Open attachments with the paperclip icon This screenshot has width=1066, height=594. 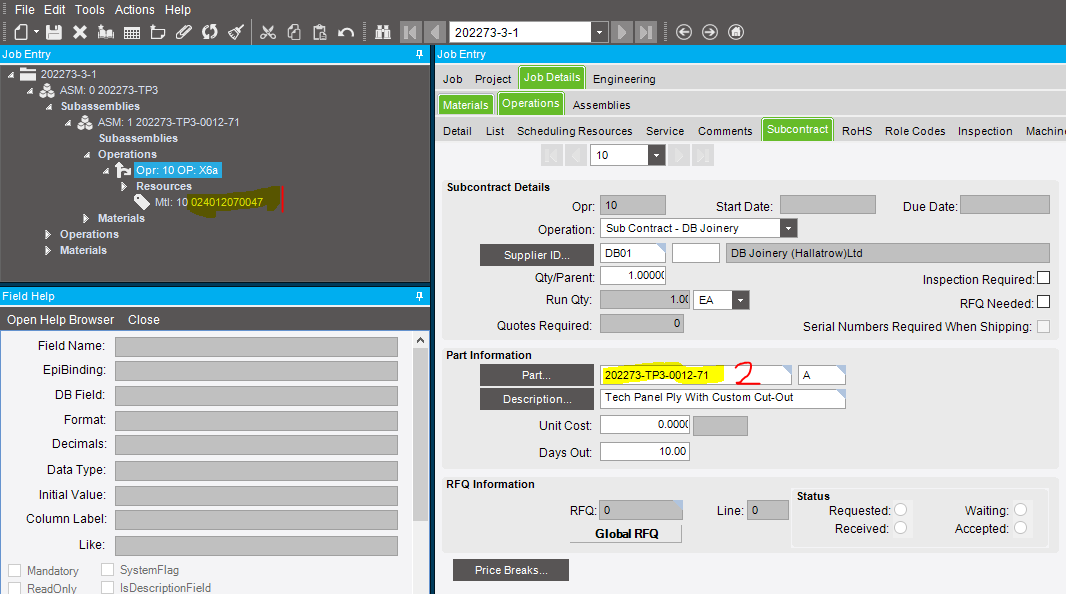coord(184,32)
